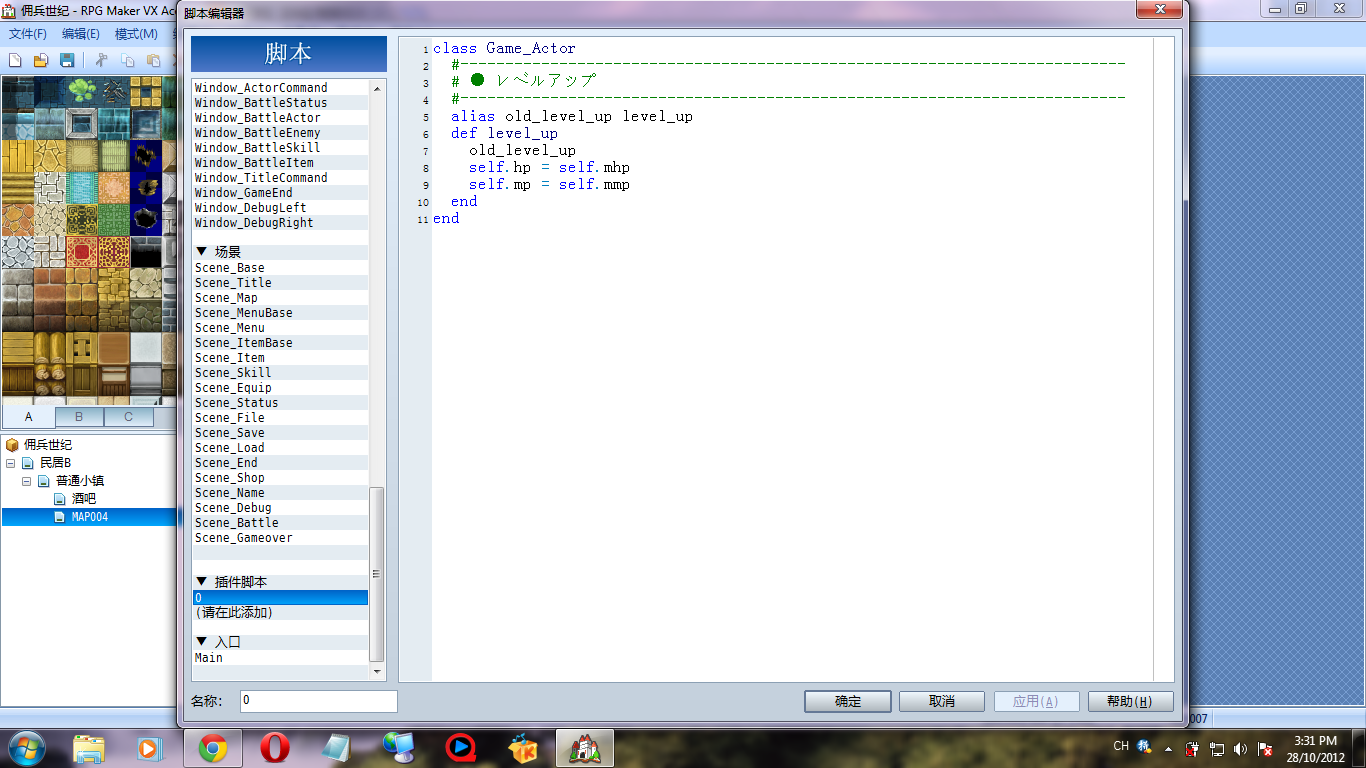
Task: Switch to tileset tab A
Action: point(28,417)
